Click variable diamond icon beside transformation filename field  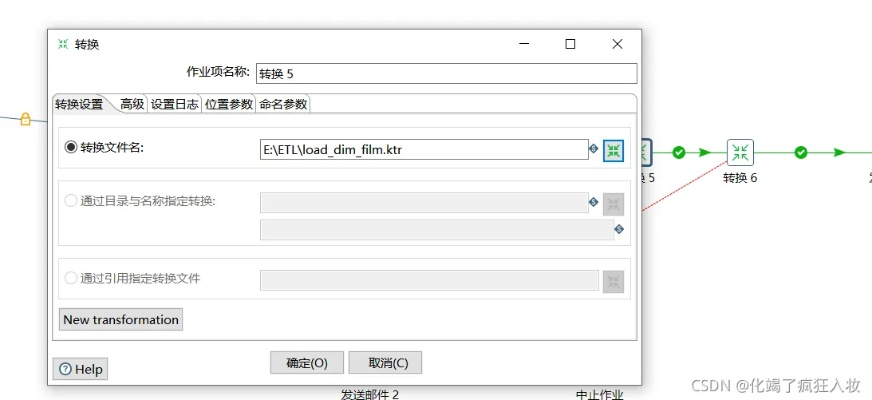pyautogui.click(x=594, y=149)
